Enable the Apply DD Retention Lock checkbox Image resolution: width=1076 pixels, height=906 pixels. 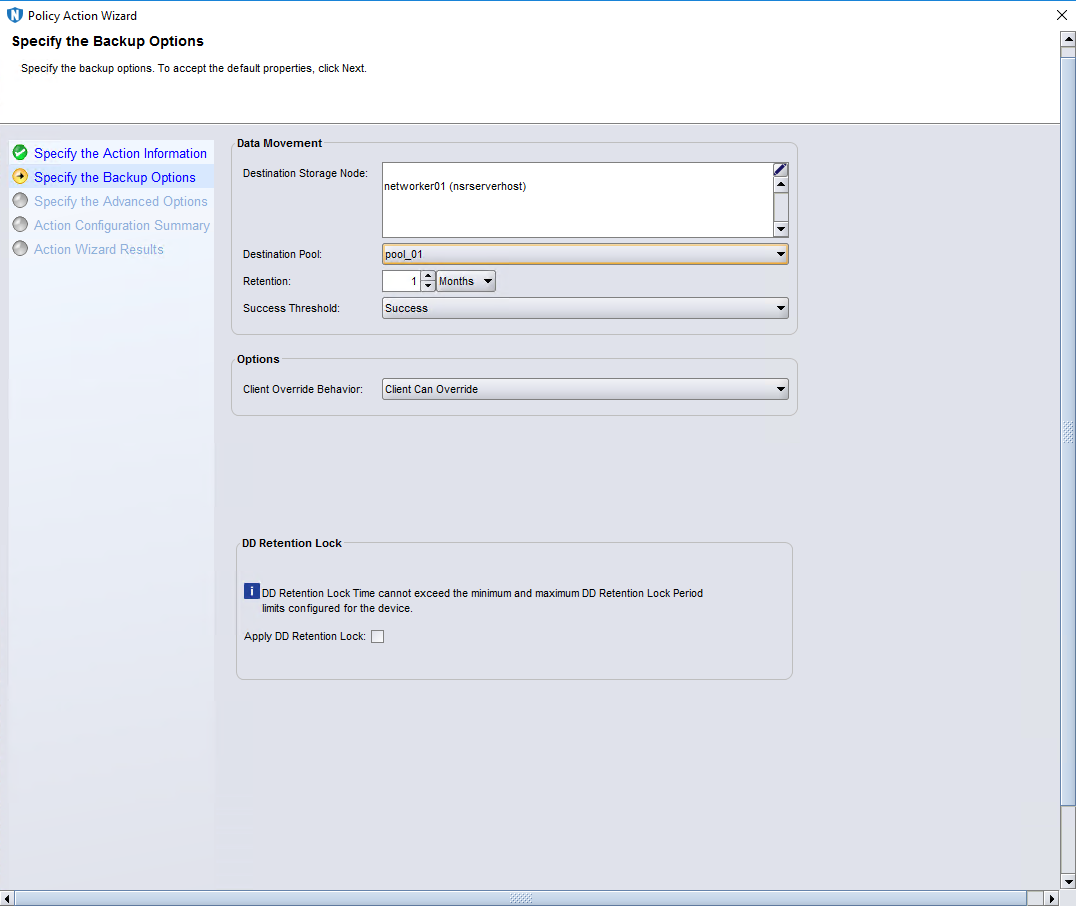(x=377, y=637)
